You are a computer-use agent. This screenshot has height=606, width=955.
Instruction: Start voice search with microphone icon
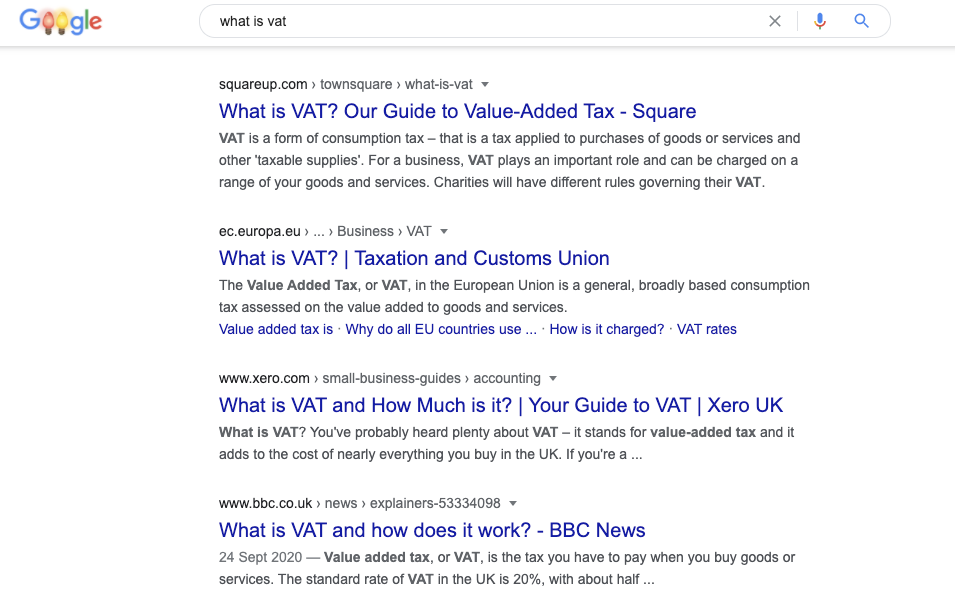(x=820, y=21)
